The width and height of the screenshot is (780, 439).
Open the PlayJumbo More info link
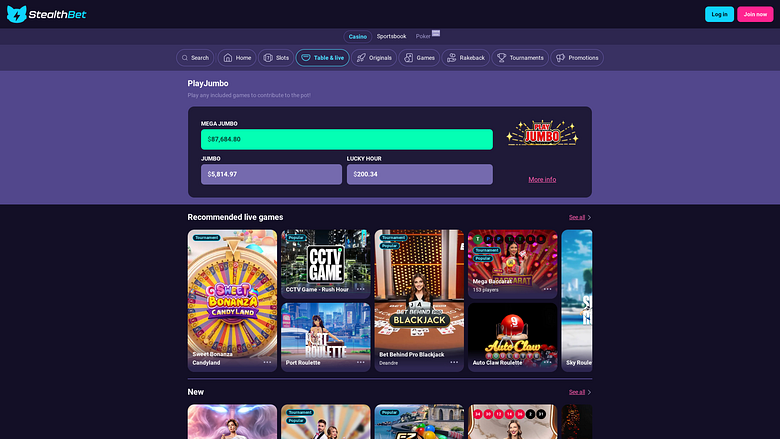click(x=542, y=179)
